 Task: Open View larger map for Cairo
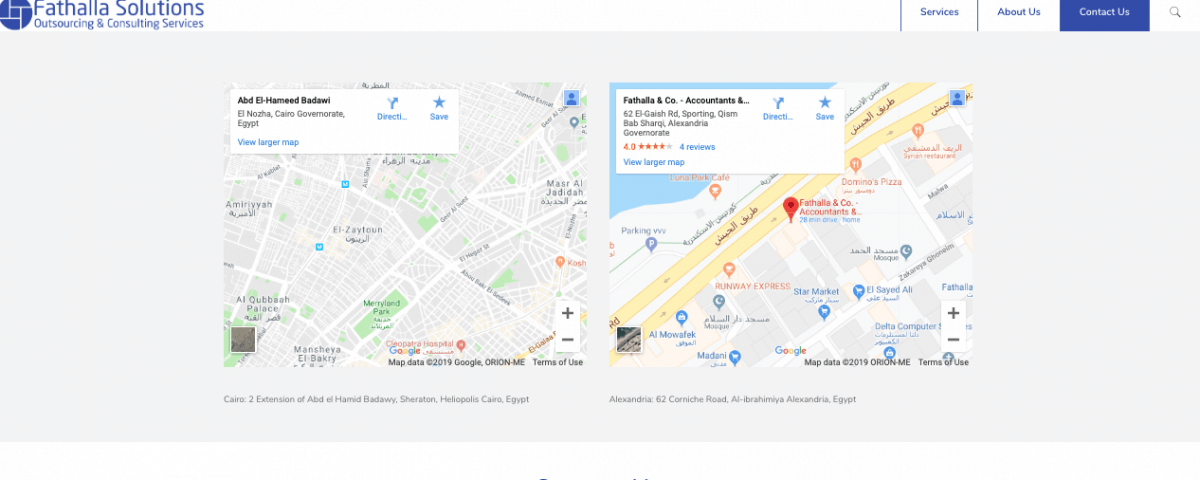click(268, 143)
